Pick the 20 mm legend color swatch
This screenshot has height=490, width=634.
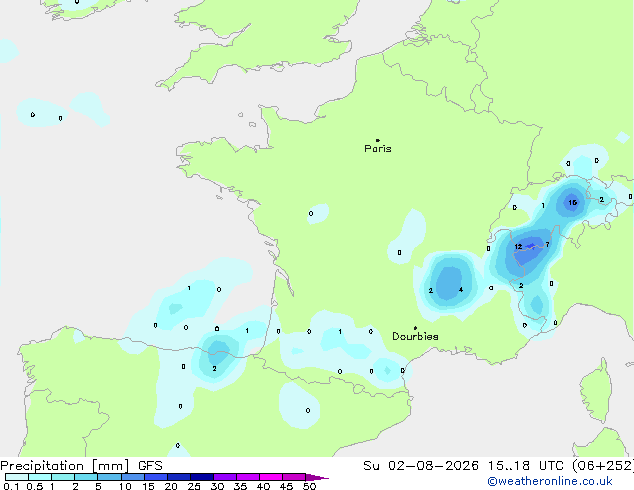point(178,477)
